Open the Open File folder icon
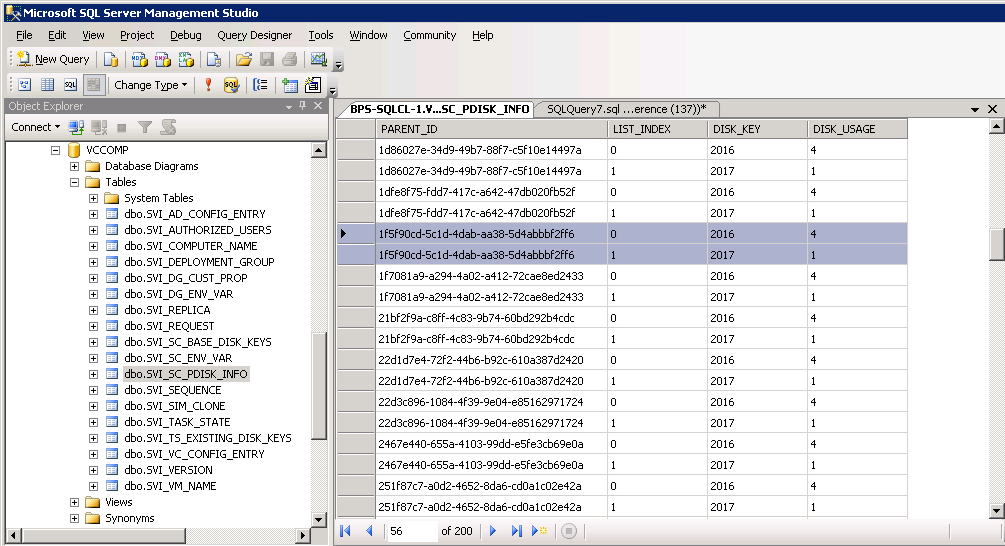1005x546 pixels. click(243, 60)
